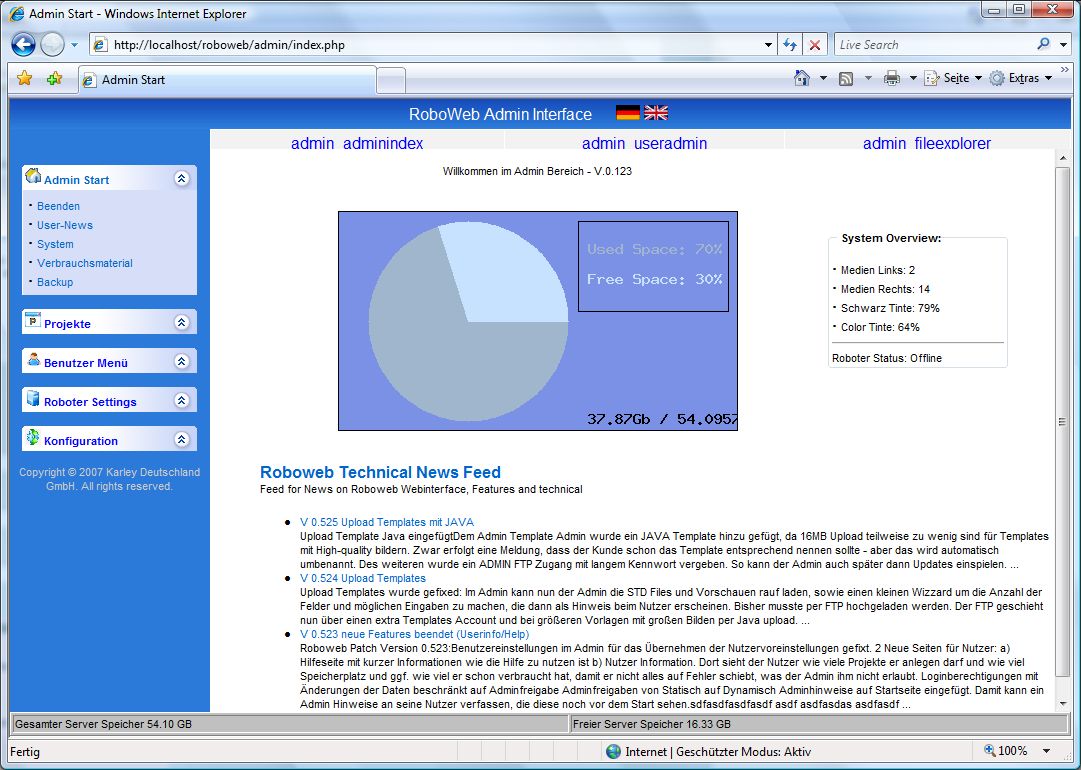Image resolution: width=1081 pixels, height=770 pixels.
Task: Expand the Roboter Settings panel chevron
Action: (181, 401)
